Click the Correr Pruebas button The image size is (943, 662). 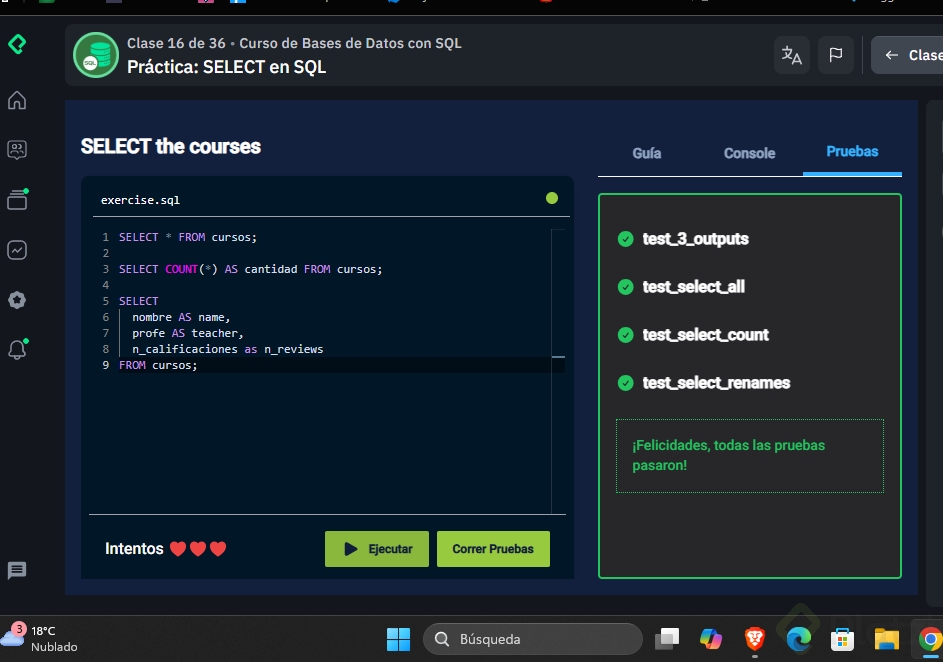[493, 549]
